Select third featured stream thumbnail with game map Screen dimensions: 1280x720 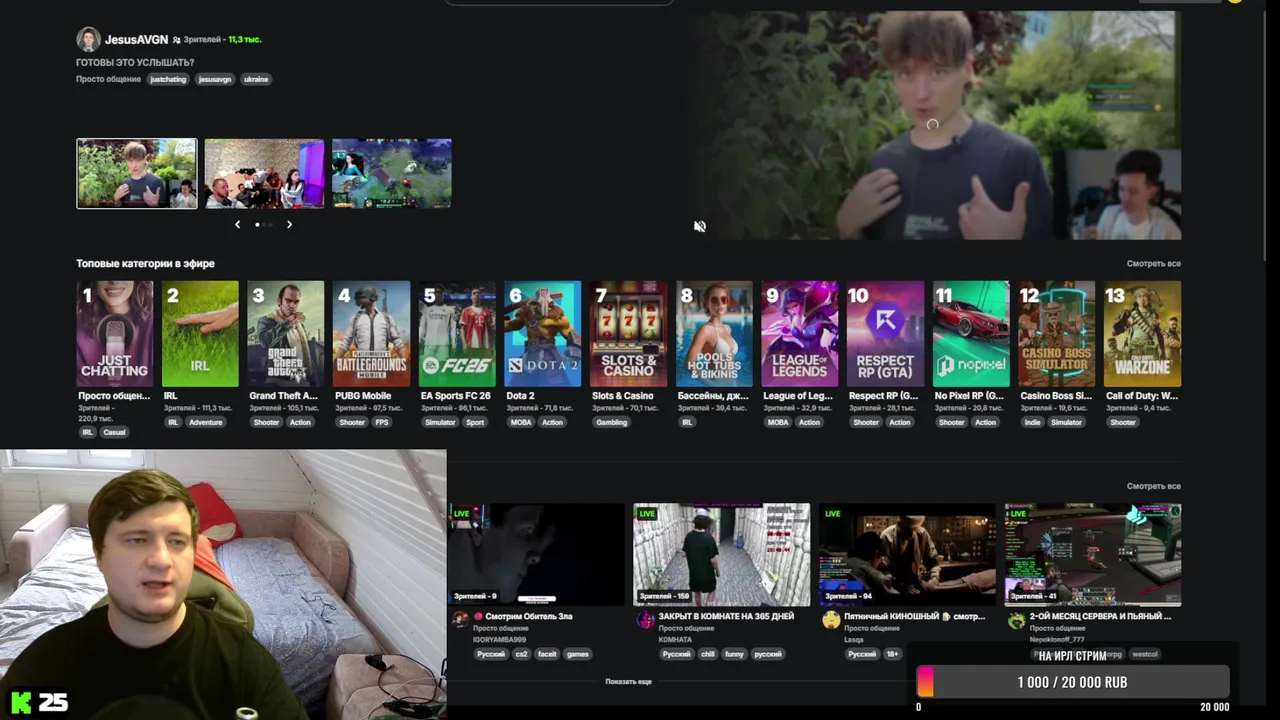click(392, 173)
